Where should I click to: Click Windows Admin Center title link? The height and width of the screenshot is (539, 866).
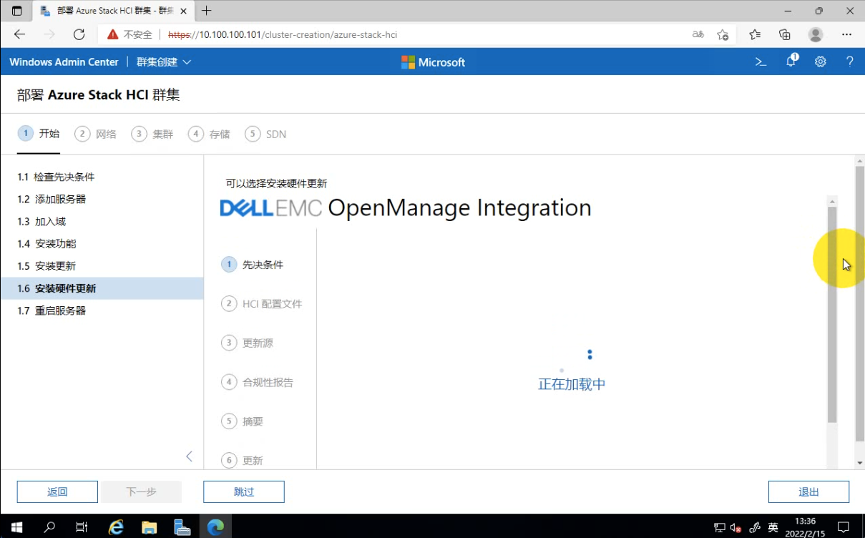pyautogui.click(x=64, y=62)
